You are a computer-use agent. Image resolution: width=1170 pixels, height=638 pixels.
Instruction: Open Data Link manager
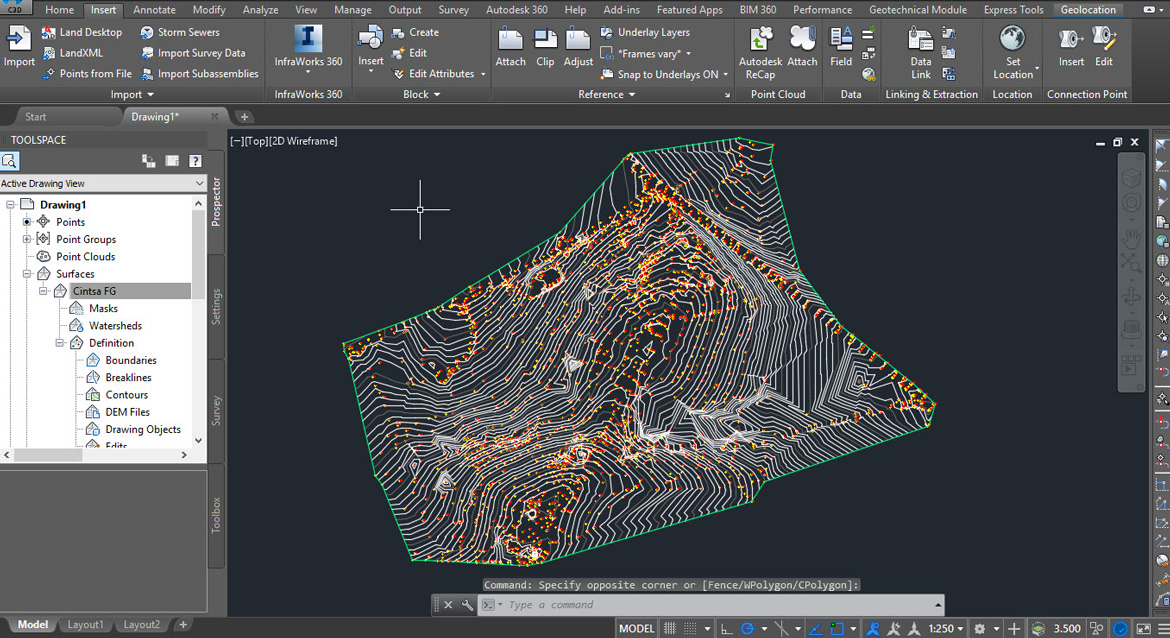pyautogui.click(x=920, y=51)
